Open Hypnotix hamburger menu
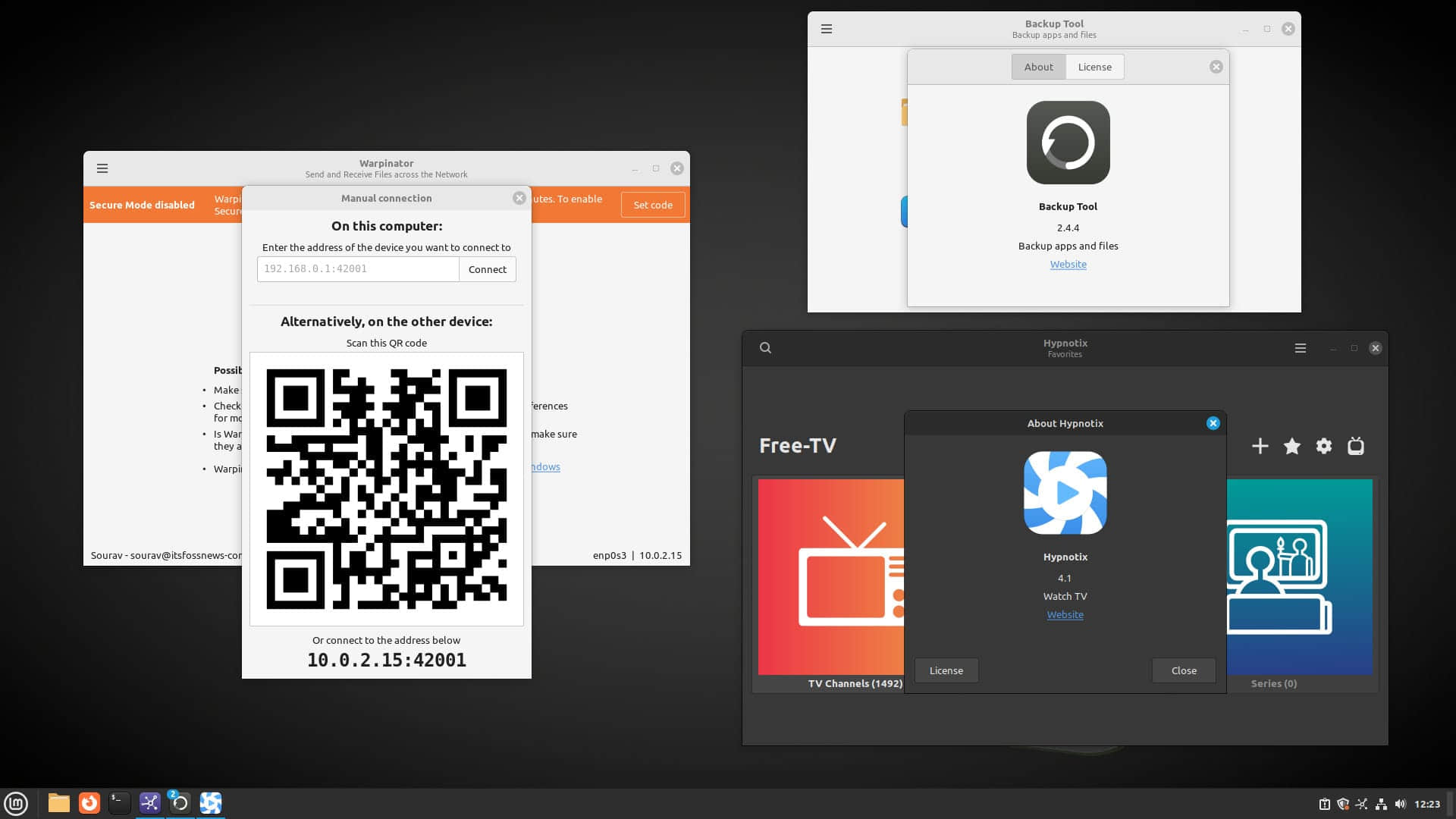Screen dimensions: 1456x819 click(x=1301, y=348)
